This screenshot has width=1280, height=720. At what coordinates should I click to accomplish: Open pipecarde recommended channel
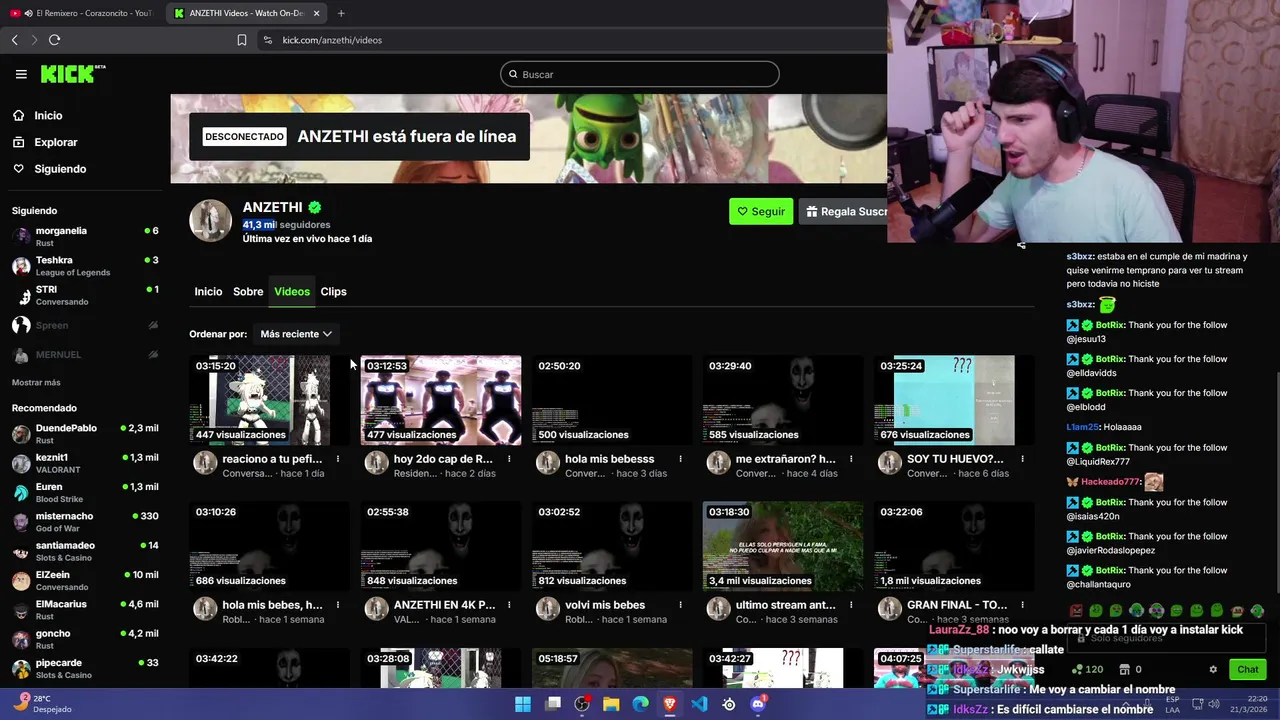tap(85, 668)
